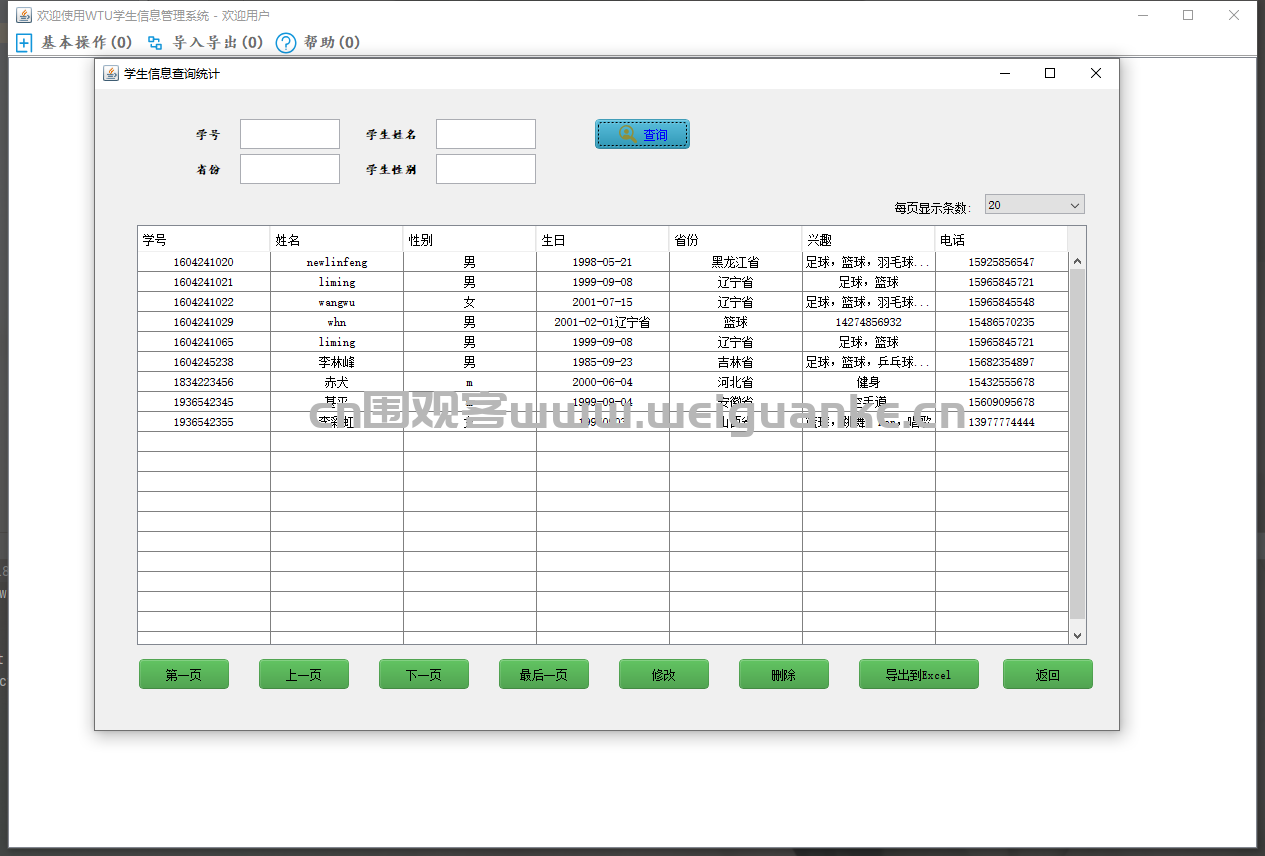This screenshot has height=856, width=1265.
Task: Open the 基本操作(O) menu
Action: click(86, 43)
